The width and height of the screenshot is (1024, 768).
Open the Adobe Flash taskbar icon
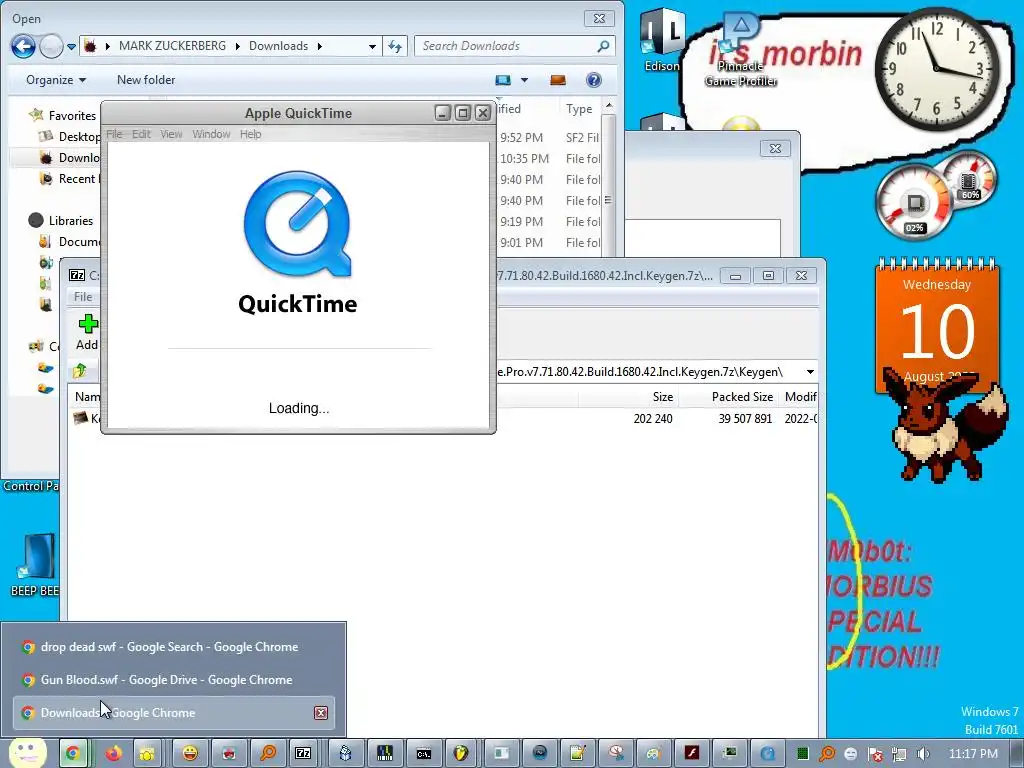click(692, 753)
